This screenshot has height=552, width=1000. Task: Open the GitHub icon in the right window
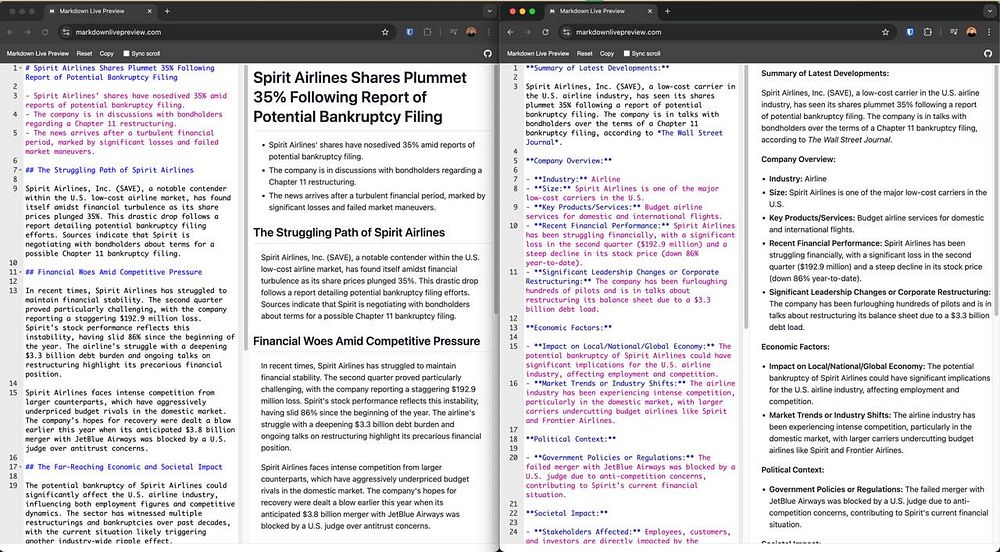tap(987, 53)
